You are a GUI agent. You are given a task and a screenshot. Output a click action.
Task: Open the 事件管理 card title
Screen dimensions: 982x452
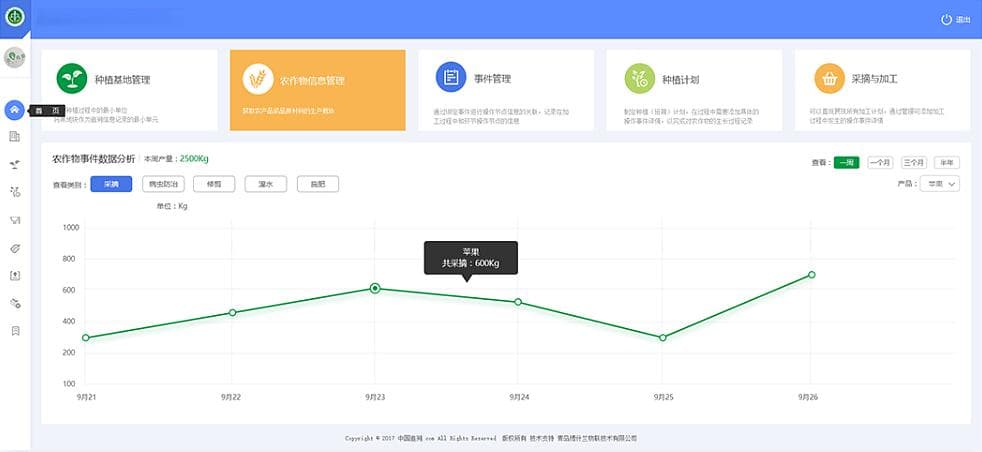492,79
